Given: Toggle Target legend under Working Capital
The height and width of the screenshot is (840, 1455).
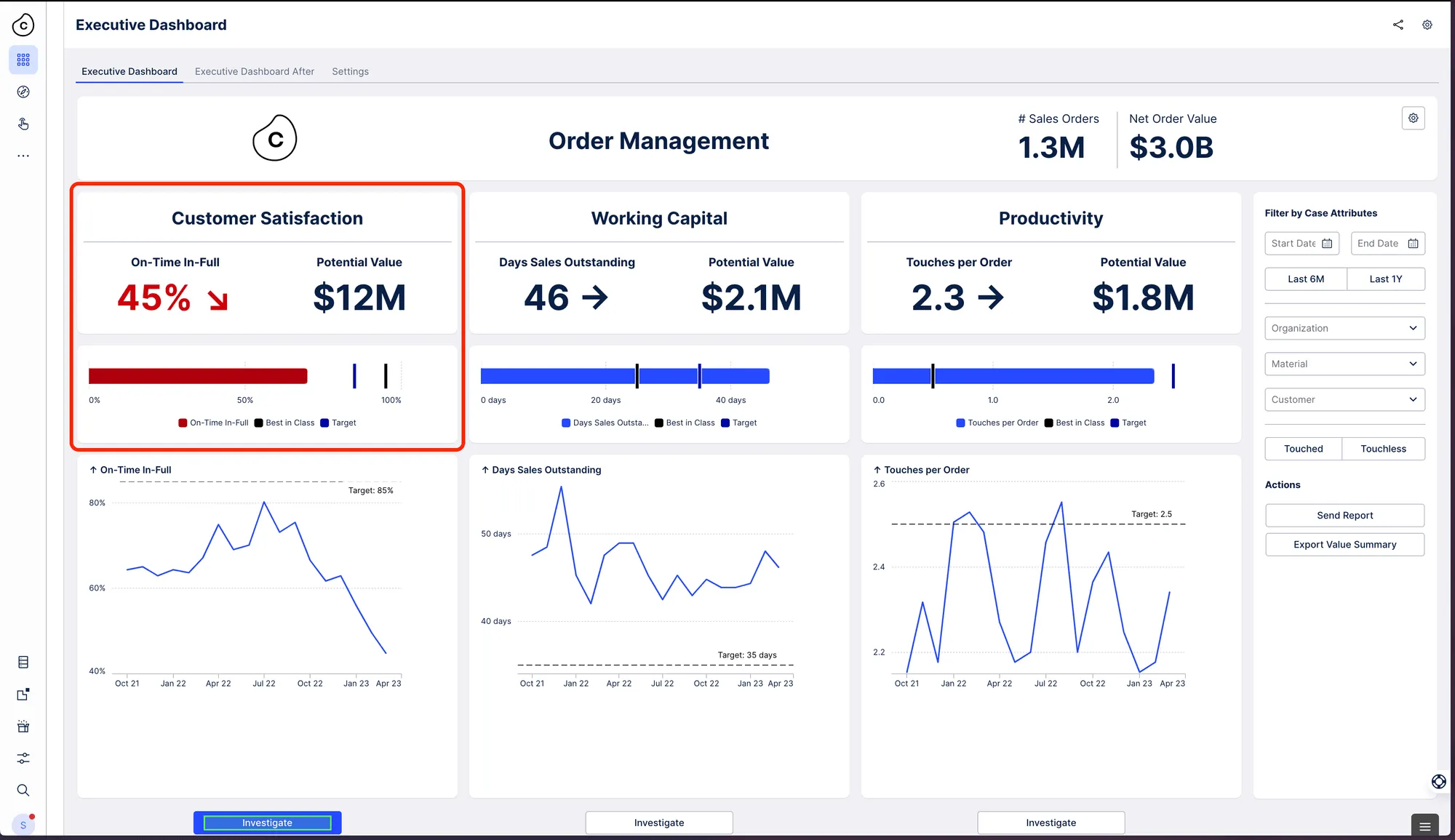Looking at the screenshot, I should click(738, 423).
